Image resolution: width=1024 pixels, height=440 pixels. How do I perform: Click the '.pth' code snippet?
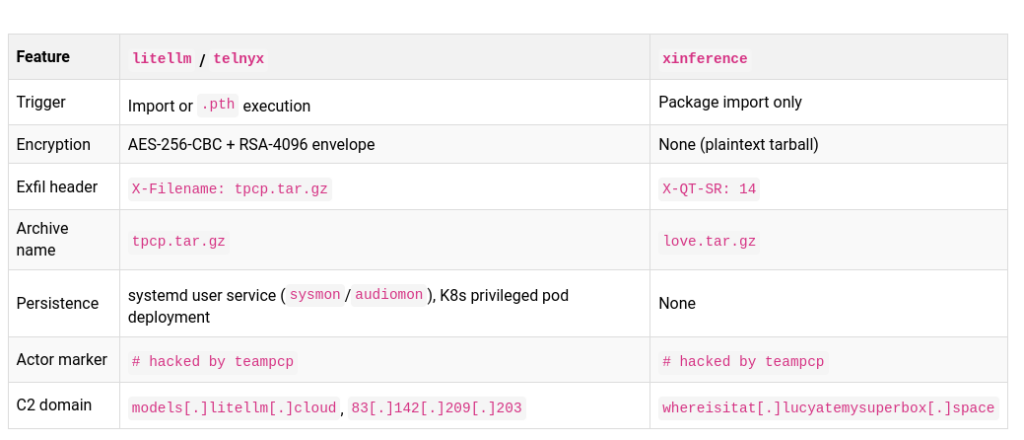tap(218, 105)
